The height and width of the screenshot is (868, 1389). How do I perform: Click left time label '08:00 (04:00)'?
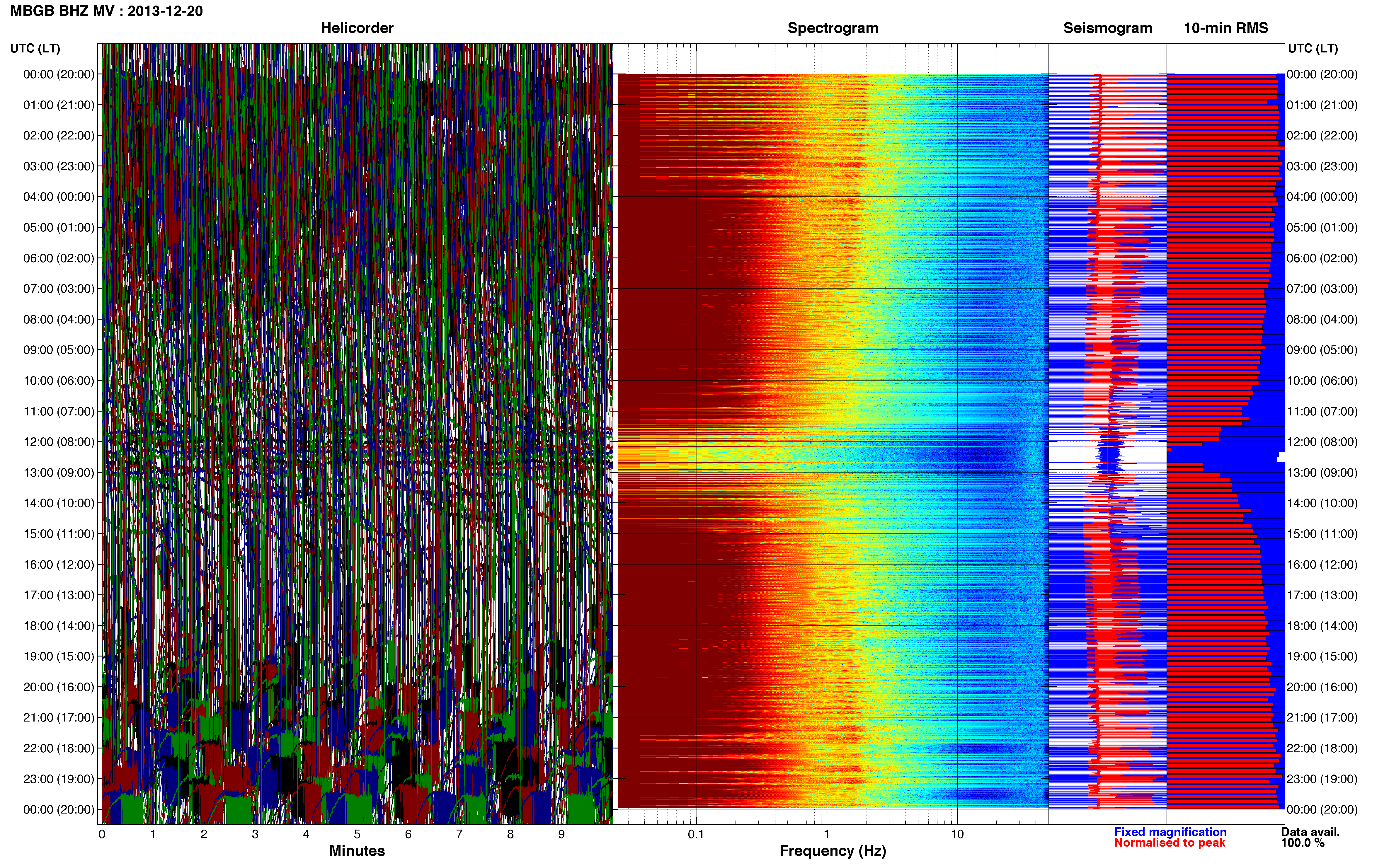pos(59,319)
